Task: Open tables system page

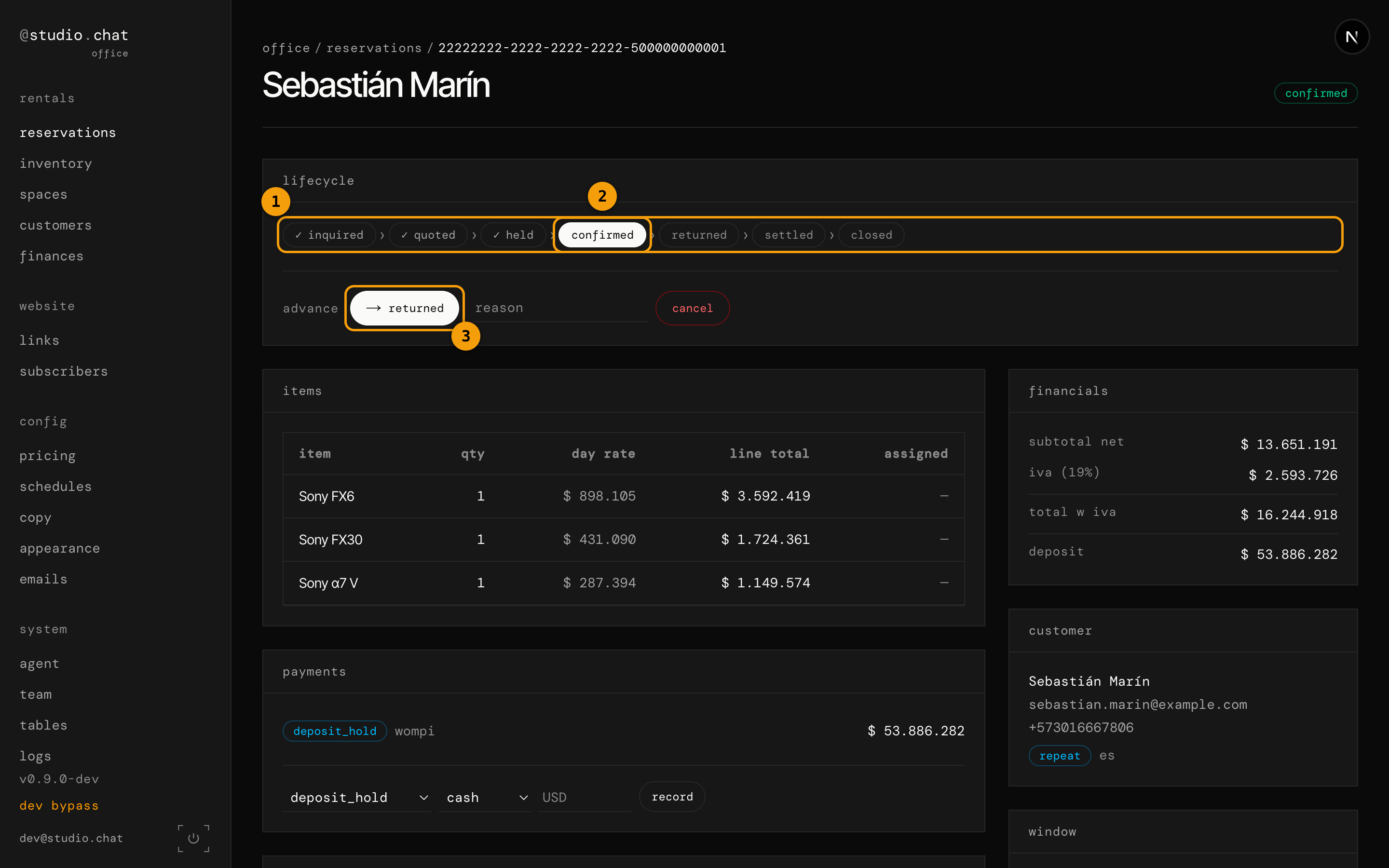Action: pyautogui.click(x=43, y=726)
